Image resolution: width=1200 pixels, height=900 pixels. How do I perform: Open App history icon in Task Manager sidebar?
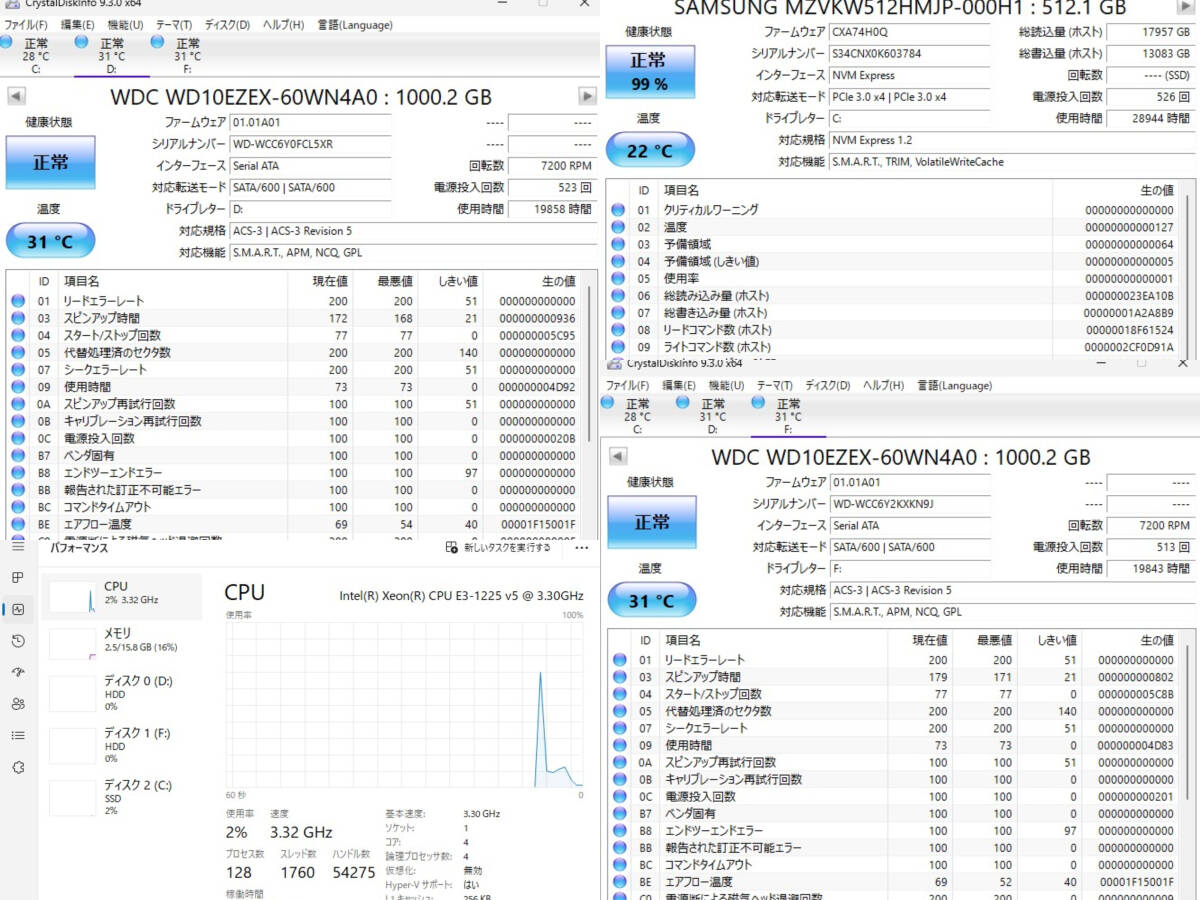click(17, 641)
